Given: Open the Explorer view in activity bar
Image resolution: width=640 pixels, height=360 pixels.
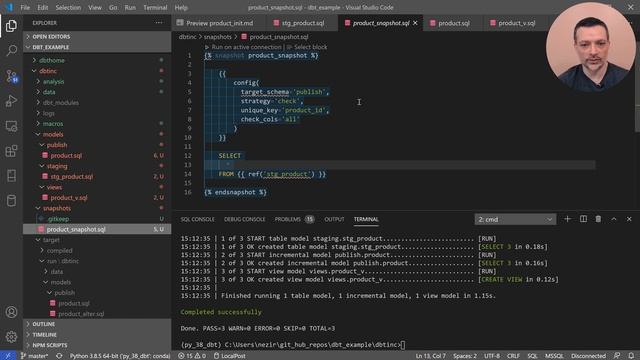Looking at the screenshot, I should 11,26.
